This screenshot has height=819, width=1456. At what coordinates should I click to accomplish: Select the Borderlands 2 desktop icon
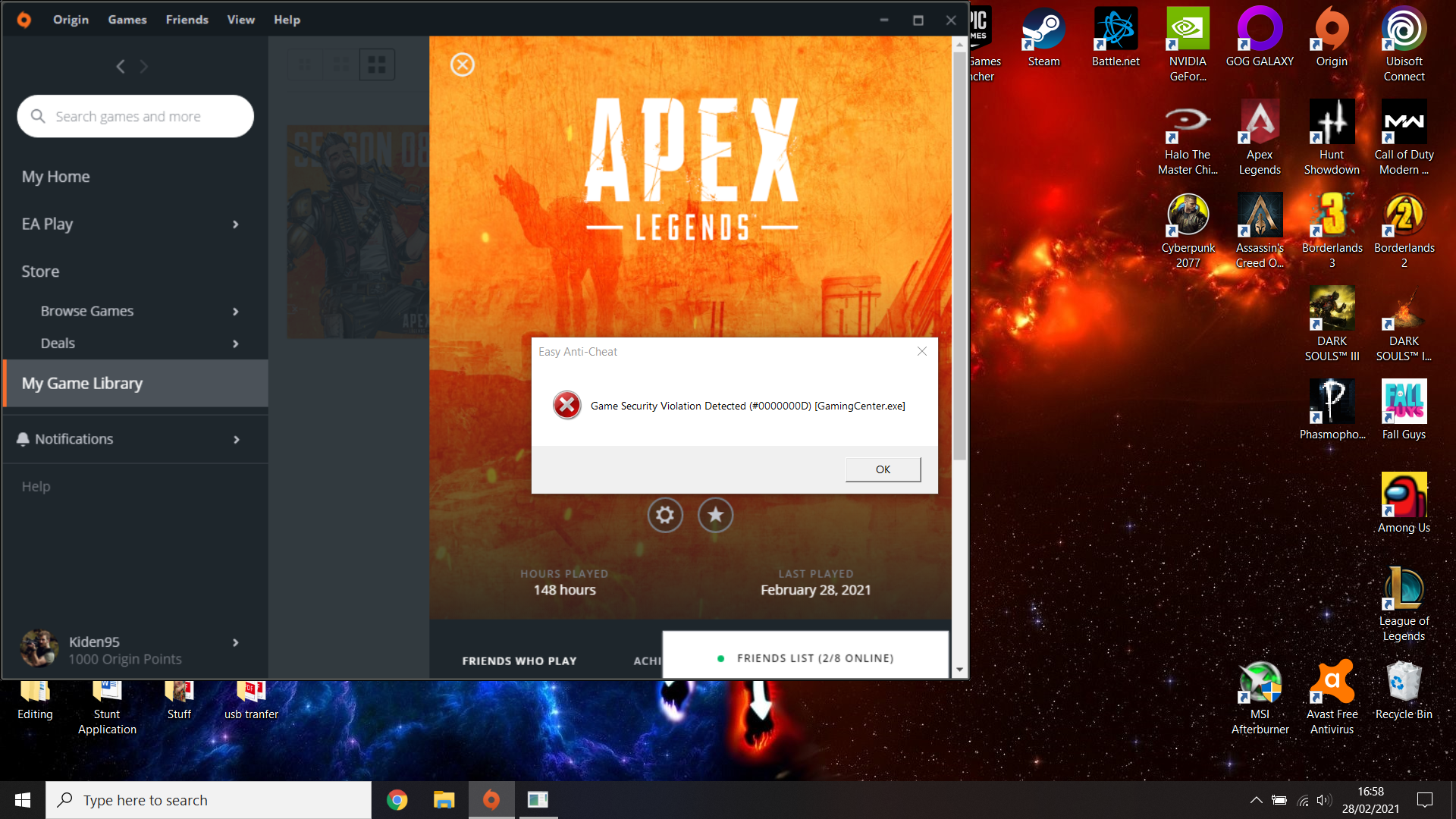pyautogui.click(x=1404, y=231)
